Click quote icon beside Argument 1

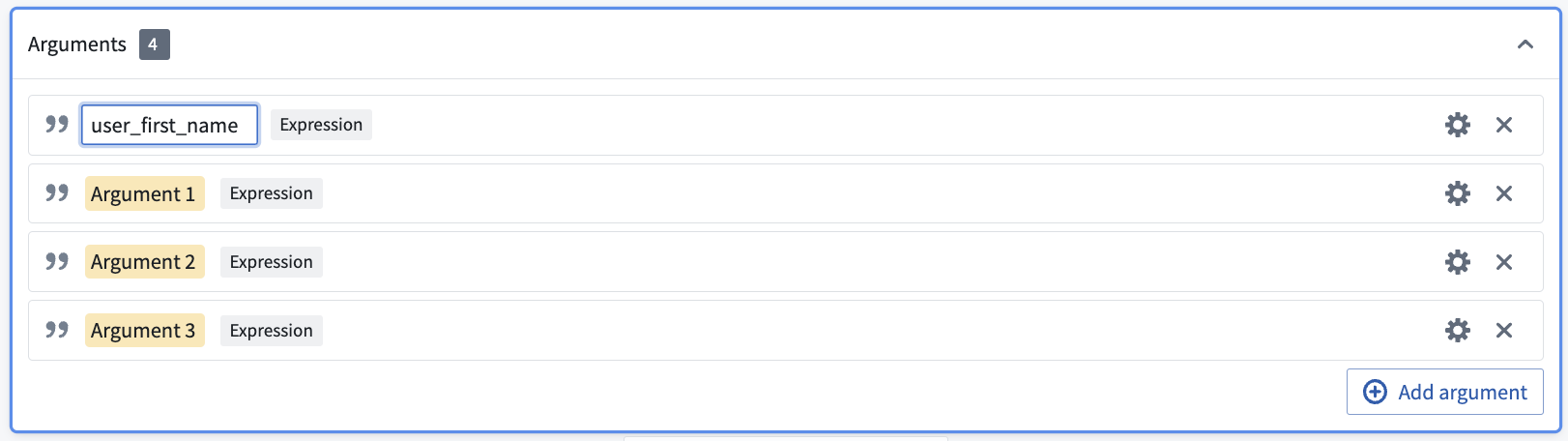(57, 192)
